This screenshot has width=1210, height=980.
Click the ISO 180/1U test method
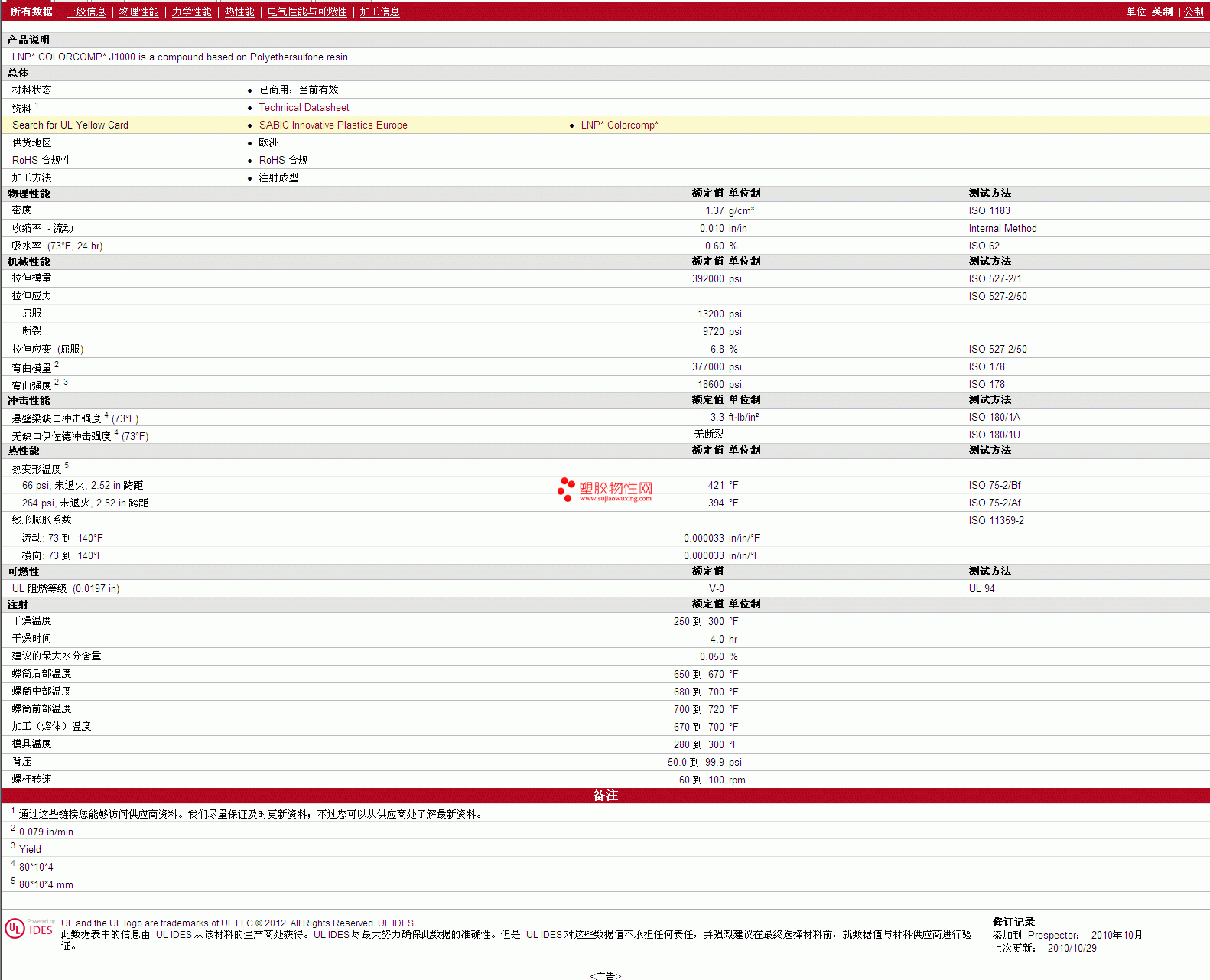coord(994,435)
